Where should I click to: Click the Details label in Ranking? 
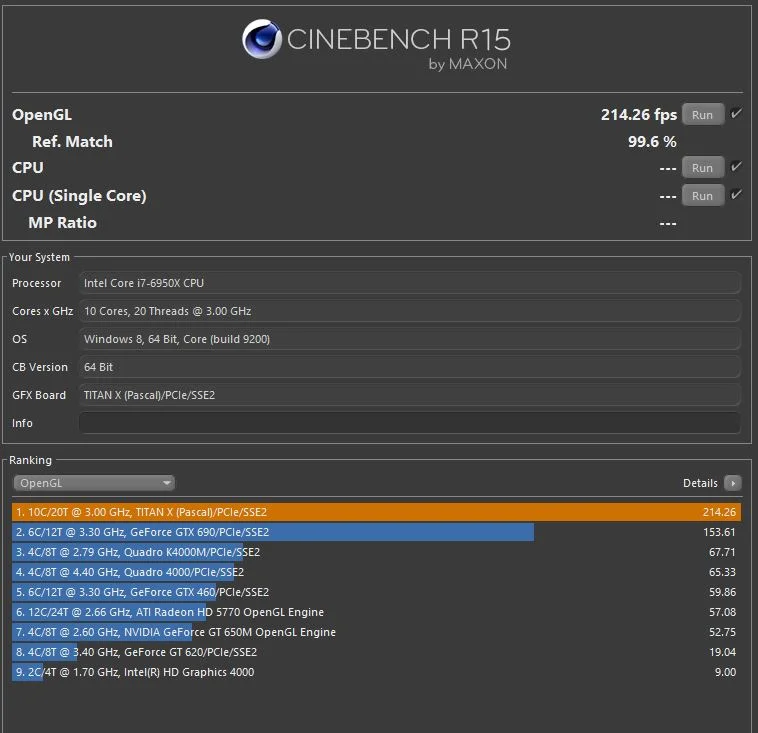[700, 483]
